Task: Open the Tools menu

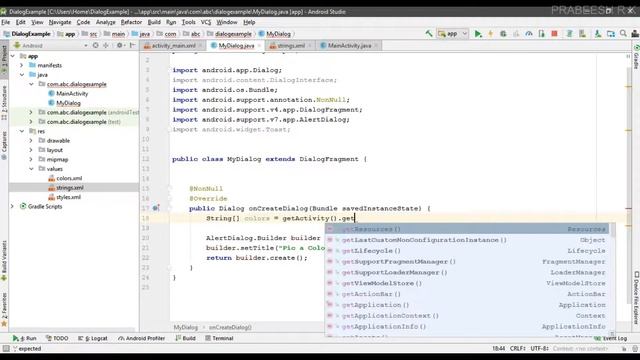Action: (x=189, y=22)
